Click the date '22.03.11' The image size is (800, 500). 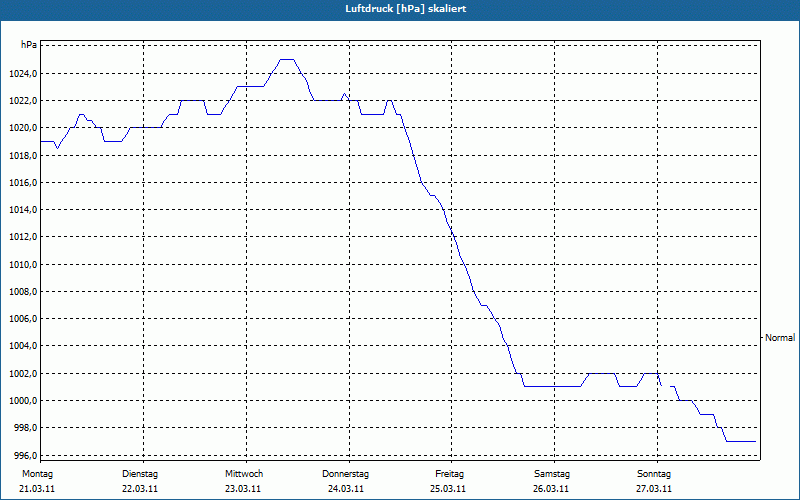coord(140,489)
